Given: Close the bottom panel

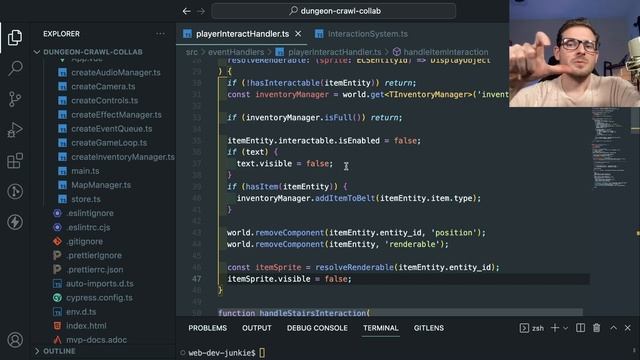Looking at the screenshot, I should click(628, 328).
